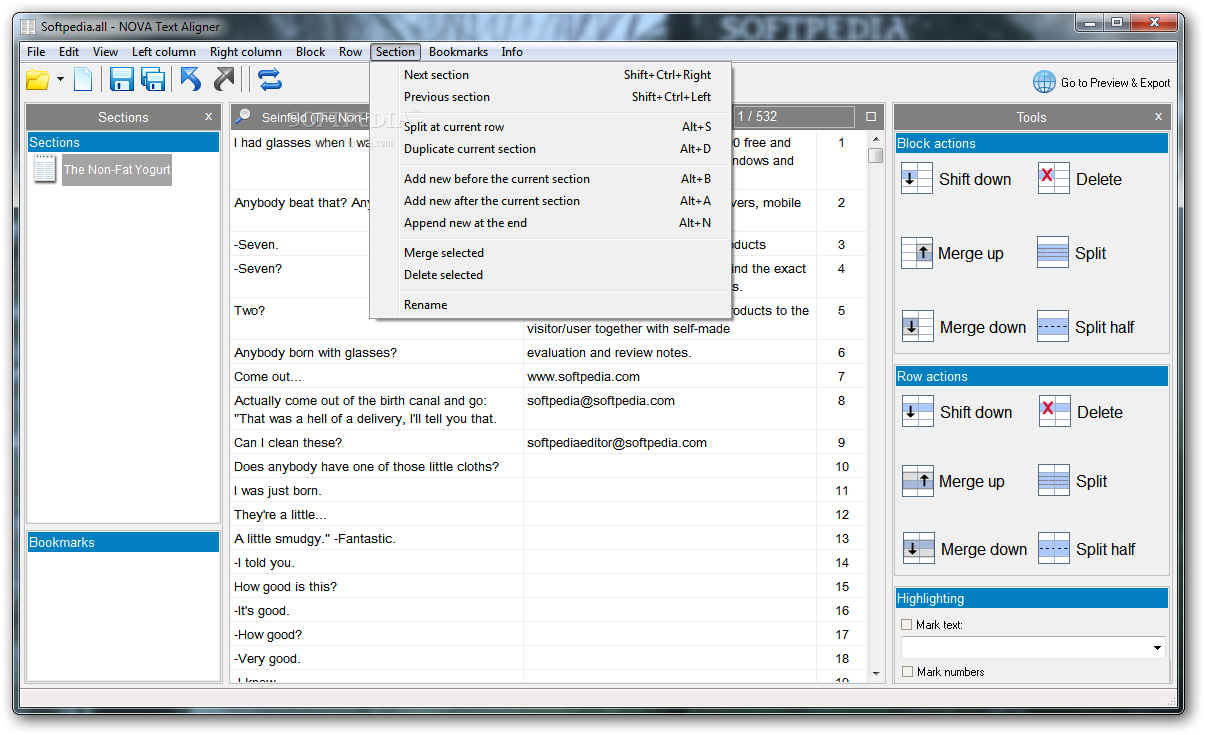Click the single-floppy Save icon

(x=122, y=80)
